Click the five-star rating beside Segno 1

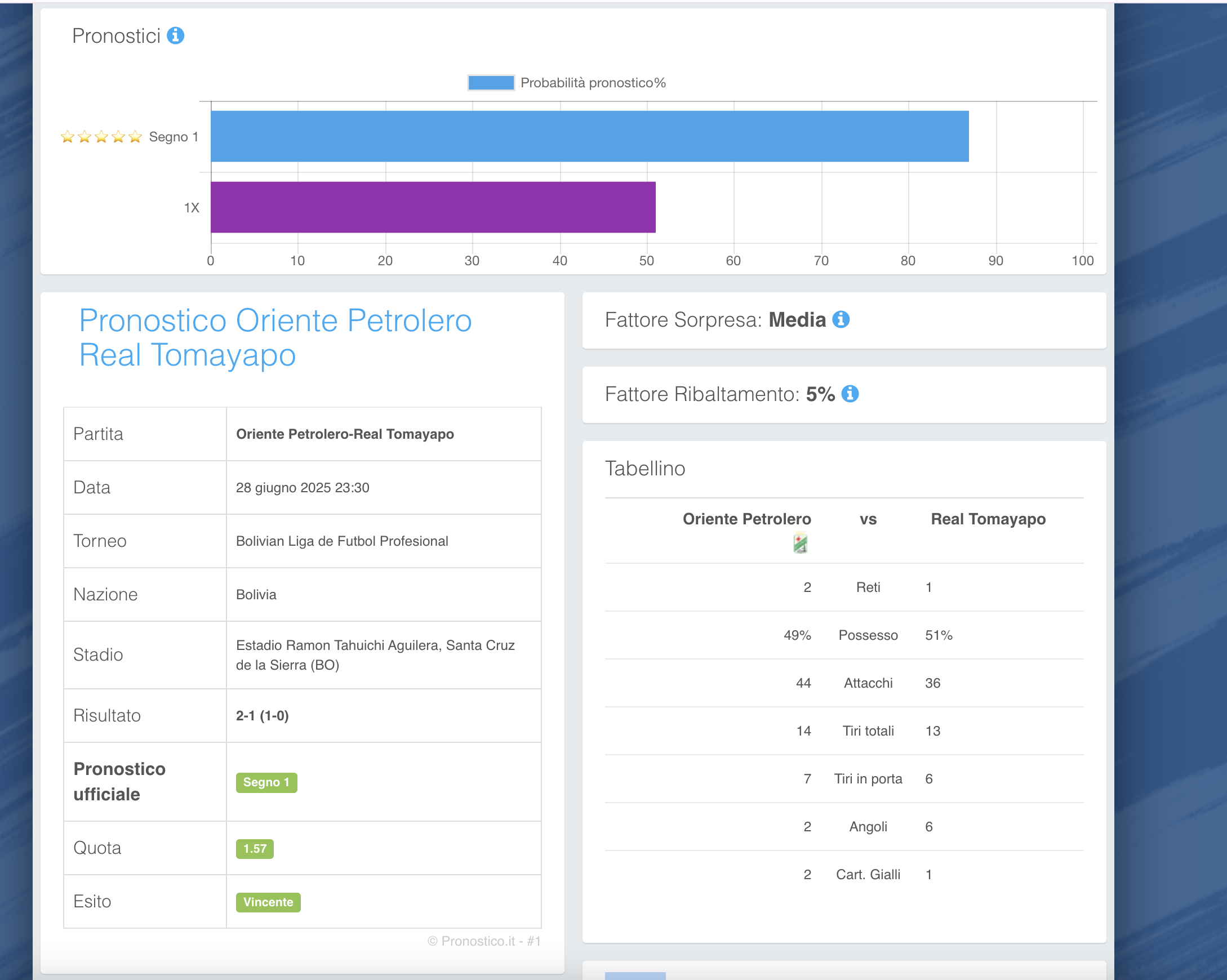pyautogui.click(x=101, y=137)
